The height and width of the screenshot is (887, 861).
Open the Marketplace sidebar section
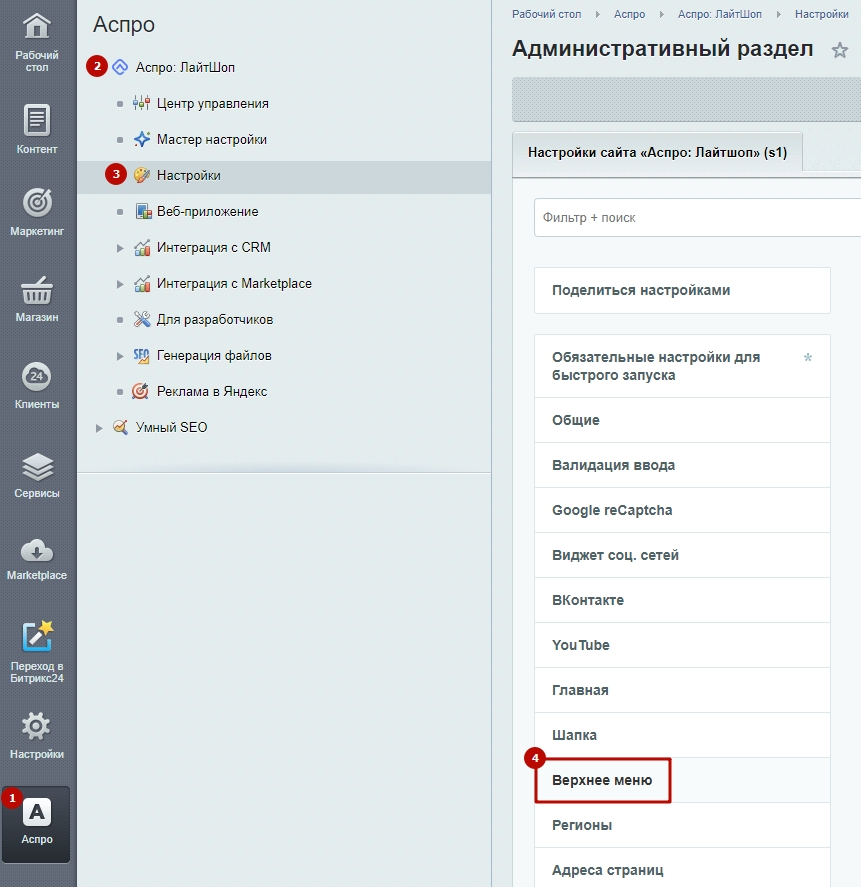click(x=37, y=558)
